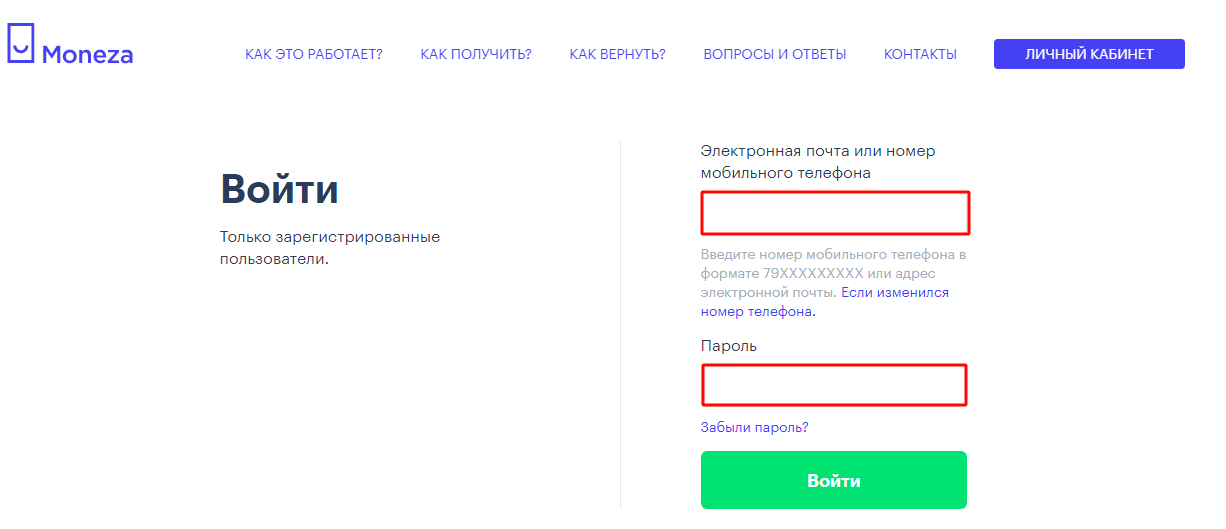Click the ЛИЧНЫЙ КАБИНЕТ button
The height and width of the screenshot is (529, 1226).
1089,54
